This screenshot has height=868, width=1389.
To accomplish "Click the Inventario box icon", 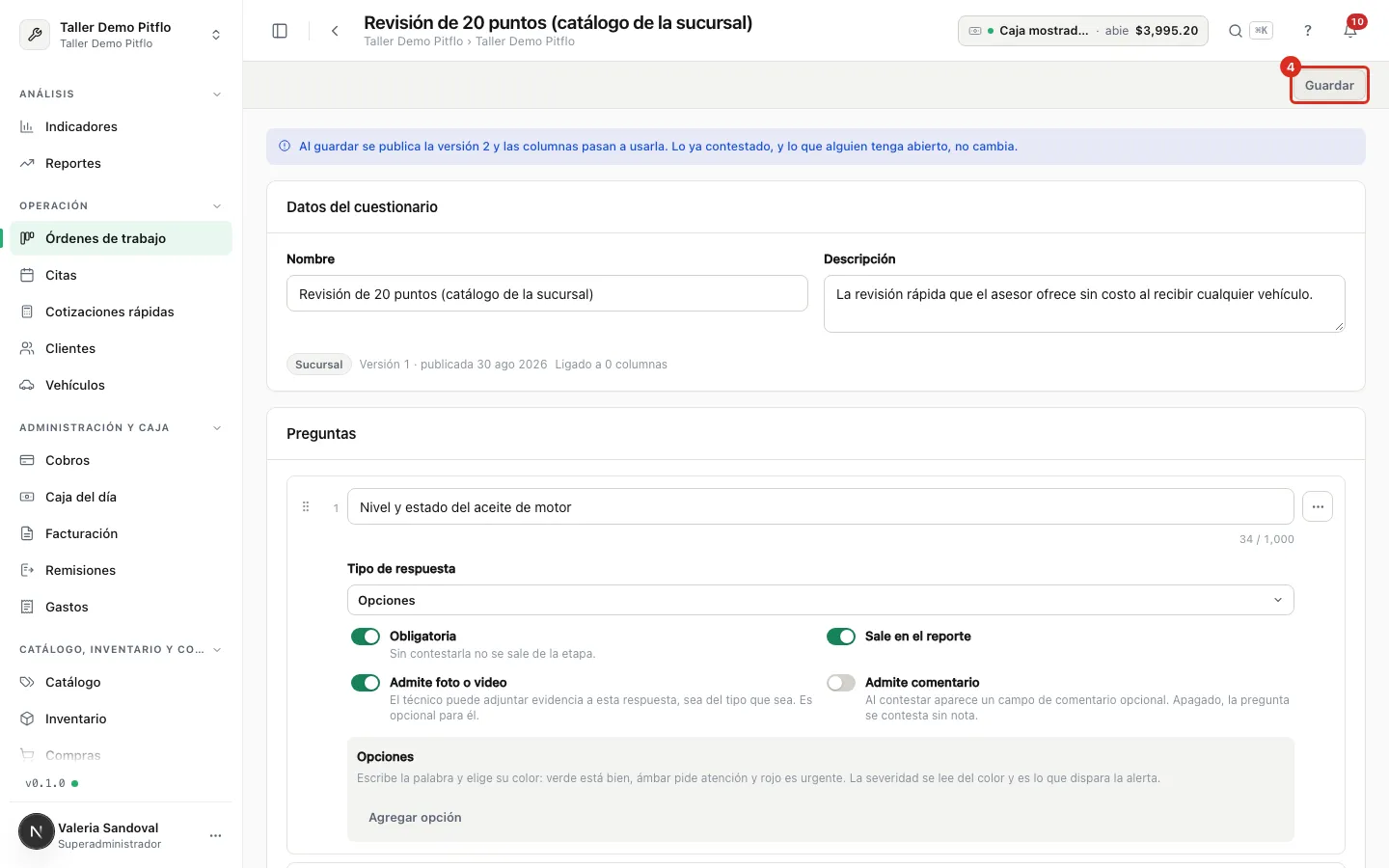I will pos(27,719).
